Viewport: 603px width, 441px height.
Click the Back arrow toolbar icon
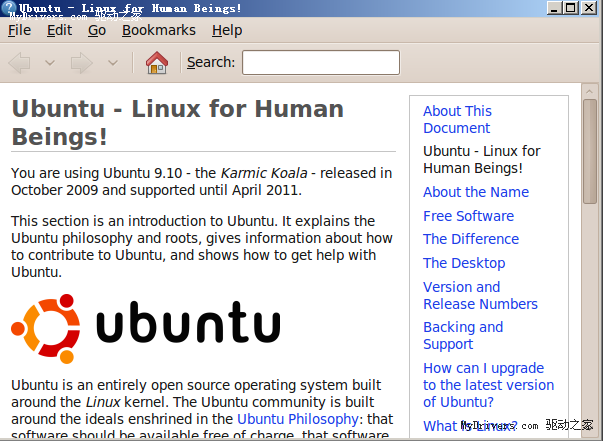click(19, 62)
